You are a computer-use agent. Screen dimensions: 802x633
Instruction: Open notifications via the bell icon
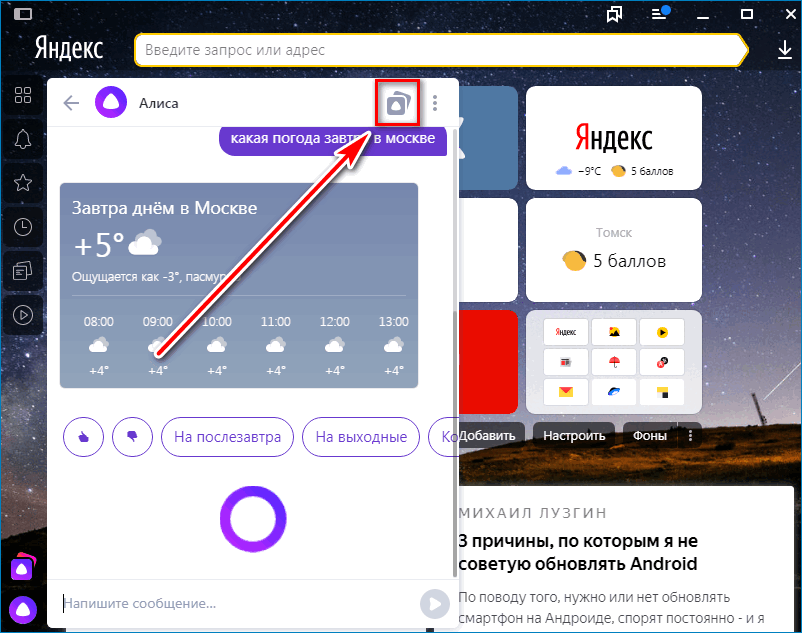[x=22, y=140]
